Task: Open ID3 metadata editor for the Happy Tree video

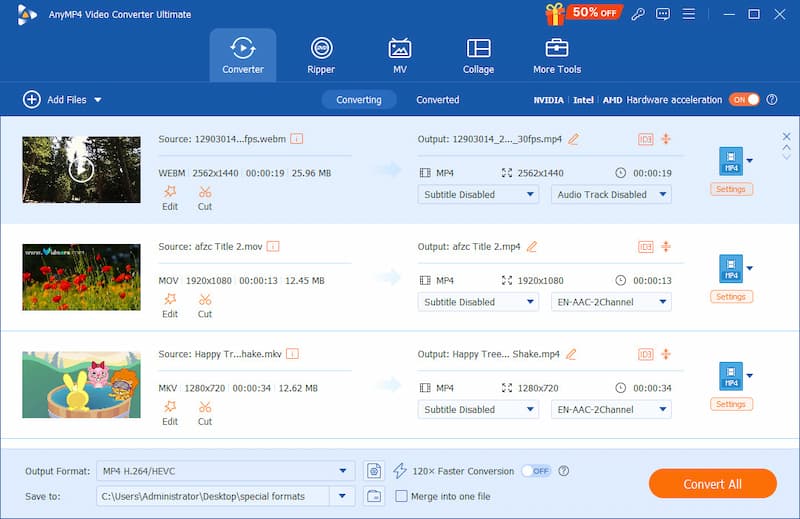Action: (645, 354)
